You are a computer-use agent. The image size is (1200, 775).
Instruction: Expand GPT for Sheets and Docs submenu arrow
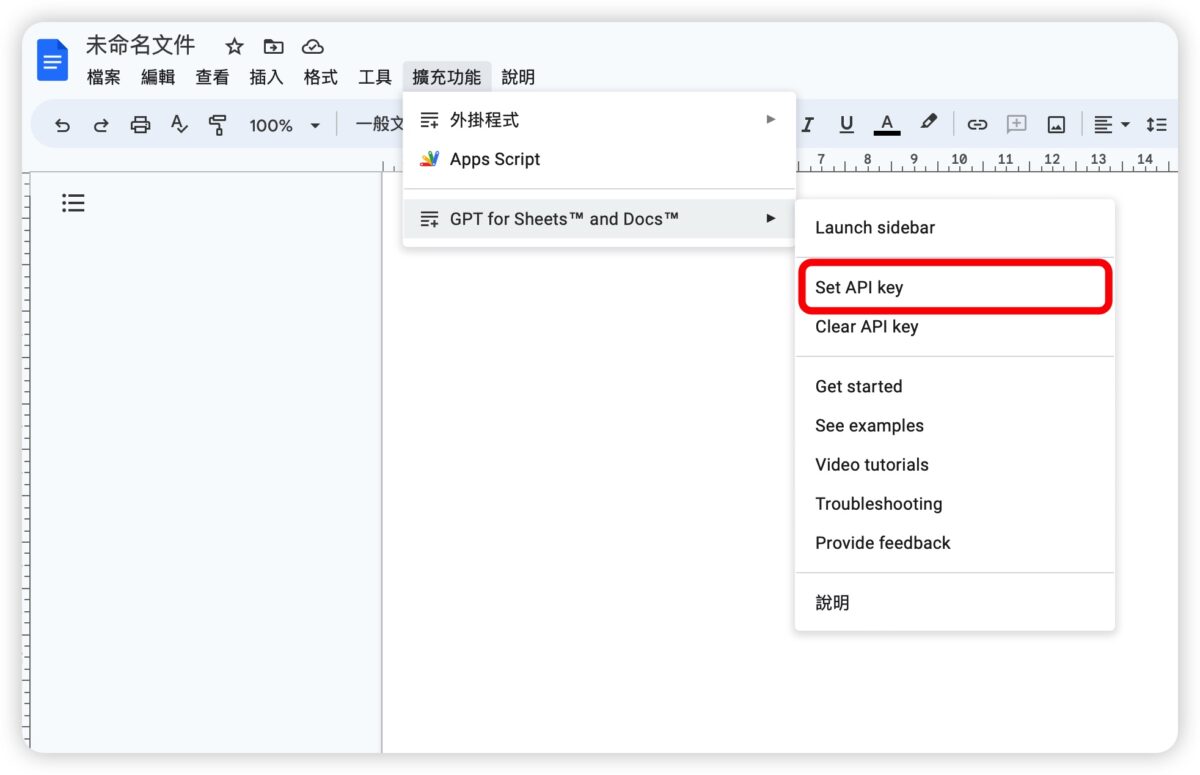(770, 218)
